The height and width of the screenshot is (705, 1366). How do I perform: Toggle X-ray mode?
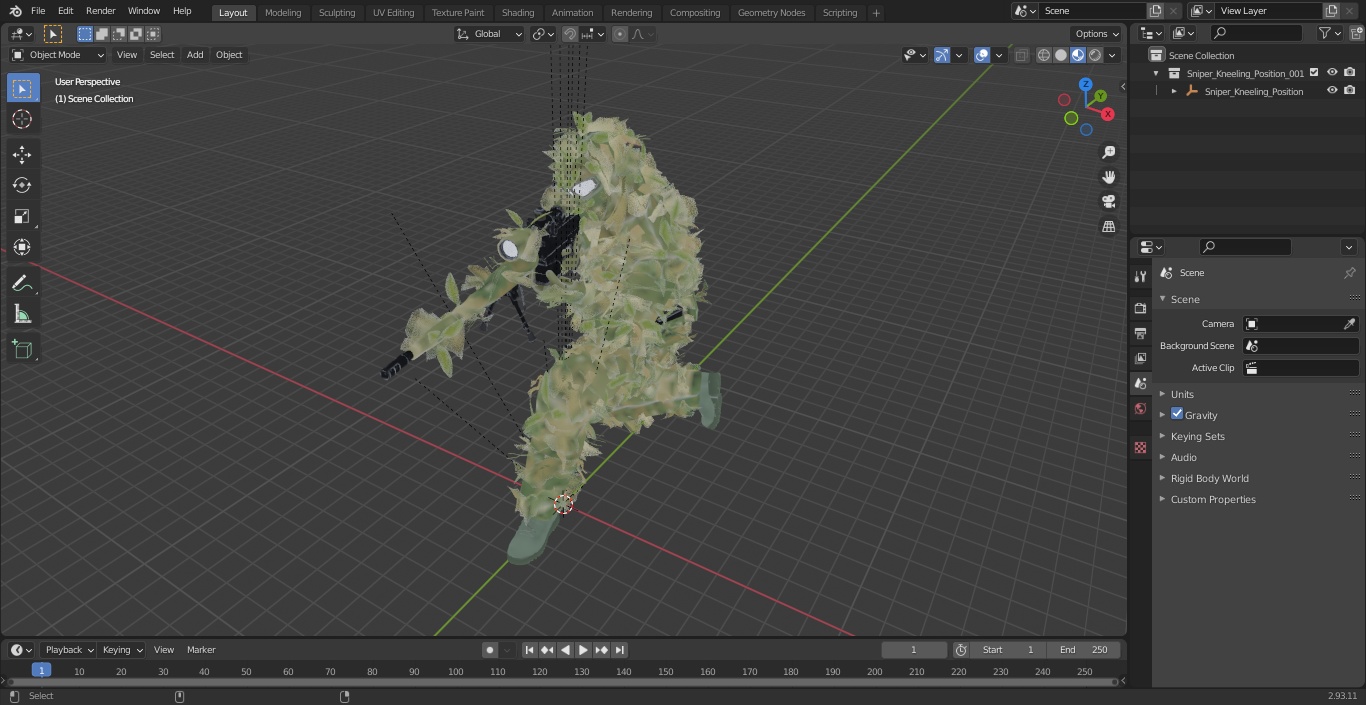point(1021,55)
